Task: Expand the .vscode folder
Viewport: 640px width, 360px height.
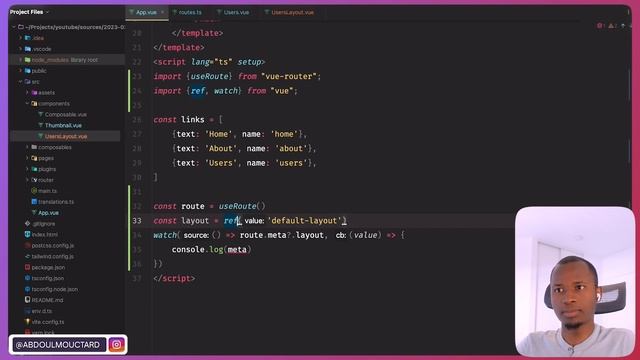Action: click(x=20, y=49)
